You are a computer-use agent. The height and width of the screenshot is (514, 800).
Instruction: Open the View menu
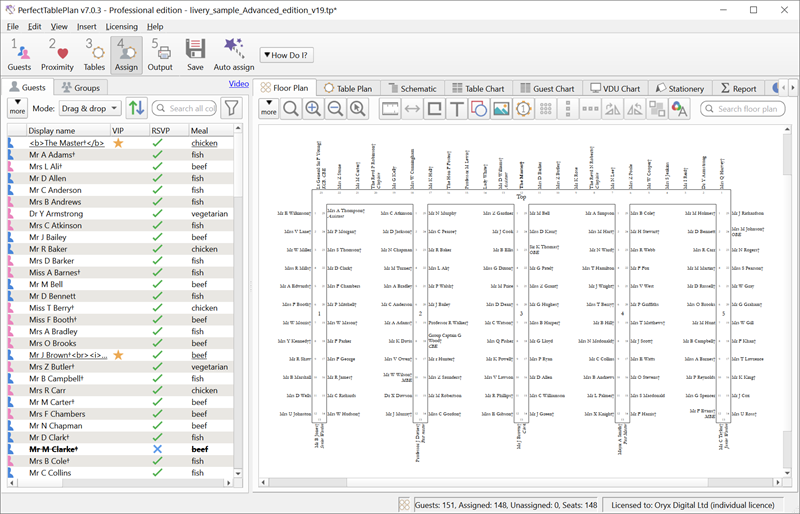(59, 27)
